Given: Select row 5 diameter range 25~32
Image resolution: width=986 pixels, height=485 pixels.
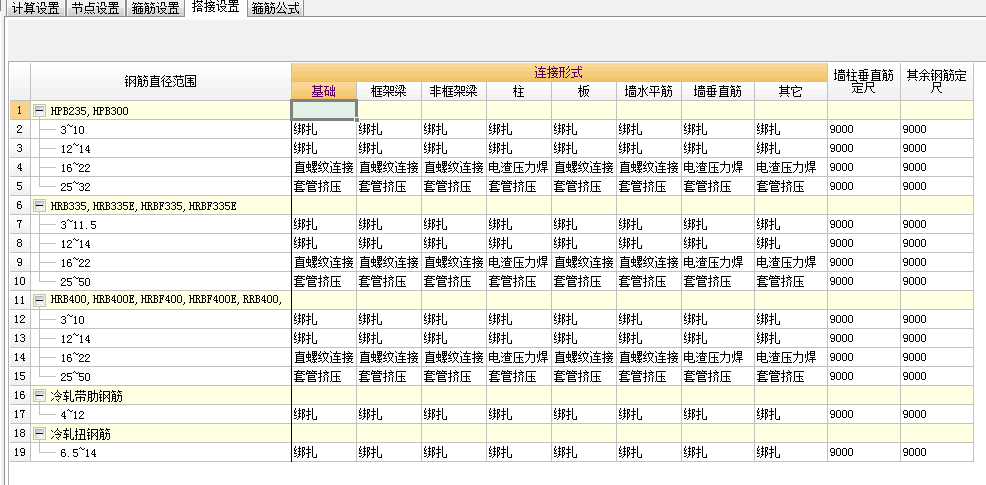Looking at the screenshot, I should 160,186.
